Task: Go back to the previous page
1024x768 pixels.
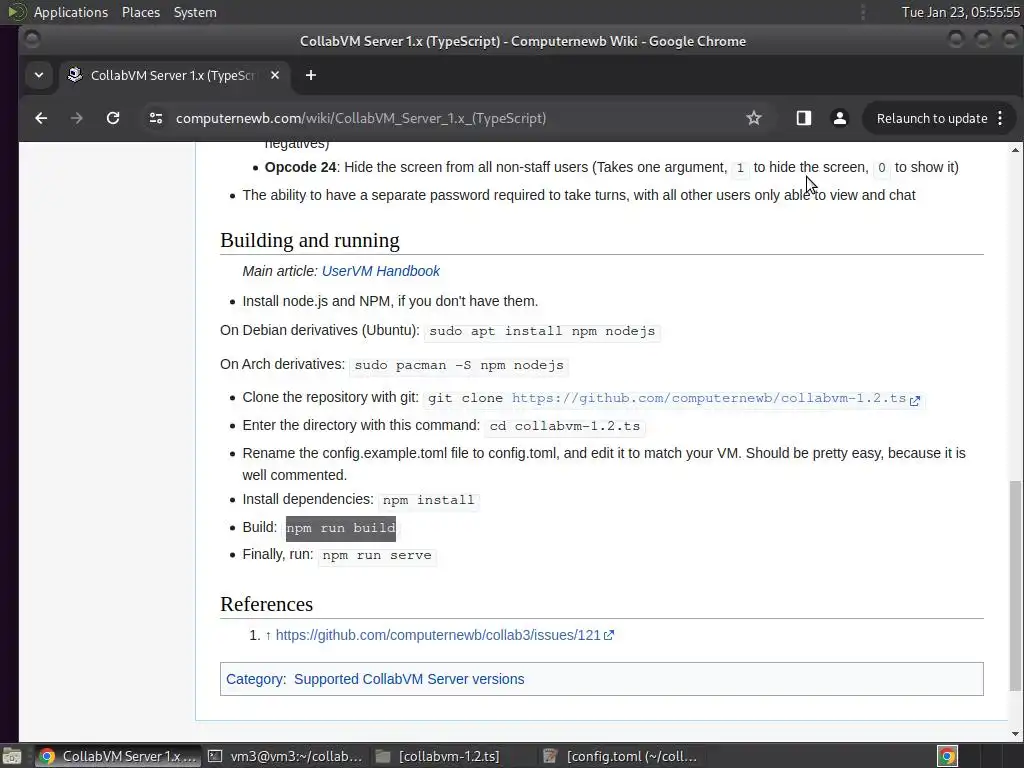Action: (41, 118)
